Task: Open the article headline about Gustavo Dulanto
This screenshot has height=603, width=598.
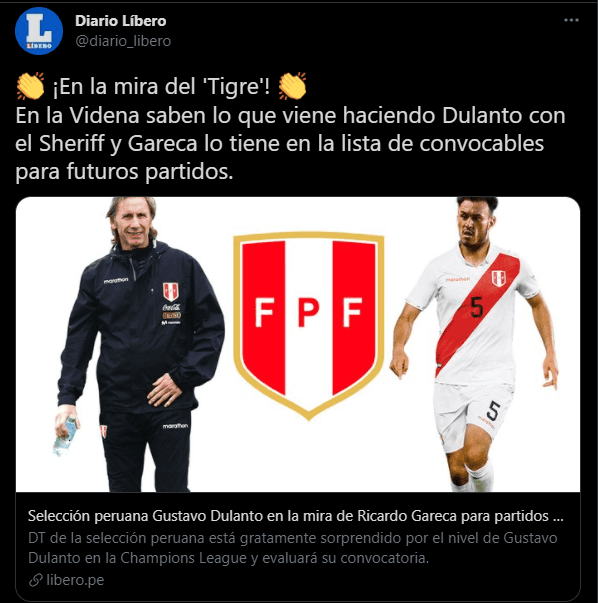Action: click(x=295, y=516)
